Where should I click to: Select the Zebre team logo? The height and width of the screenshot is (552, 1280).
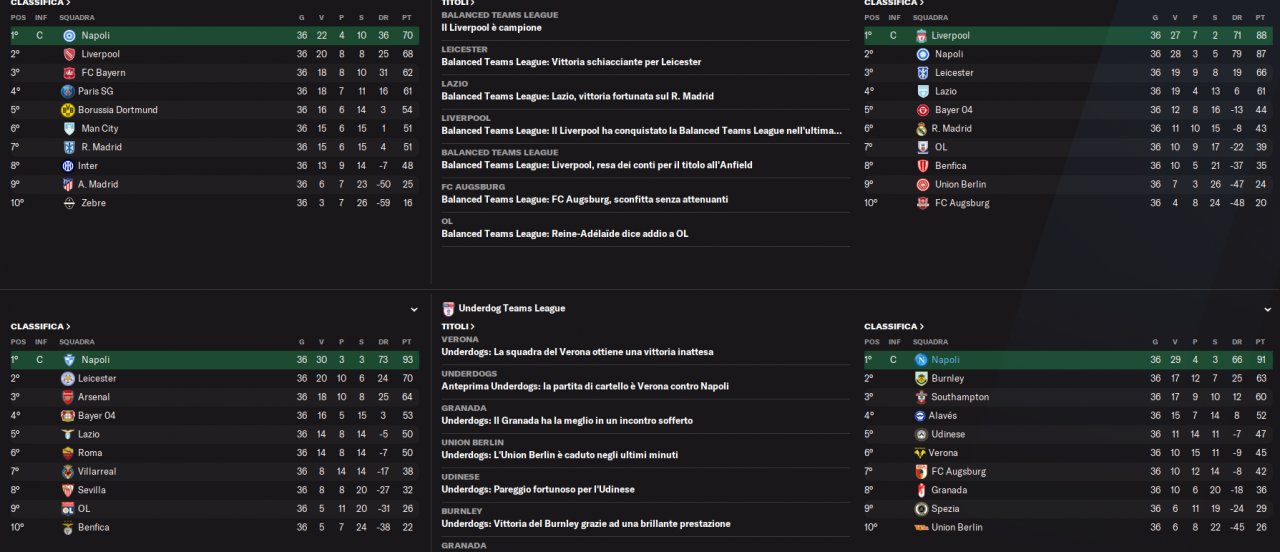pos(69,203)
